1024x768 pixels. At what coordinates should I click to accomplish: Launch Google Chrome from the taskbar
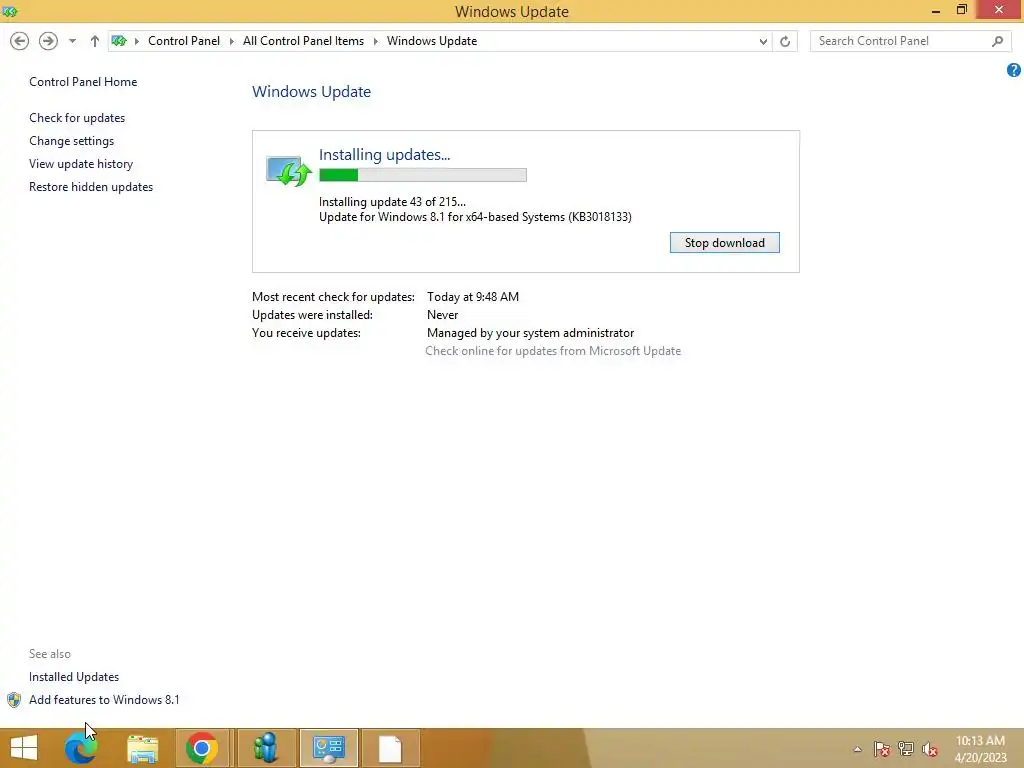pyautogui.click(x=202, y=748)
